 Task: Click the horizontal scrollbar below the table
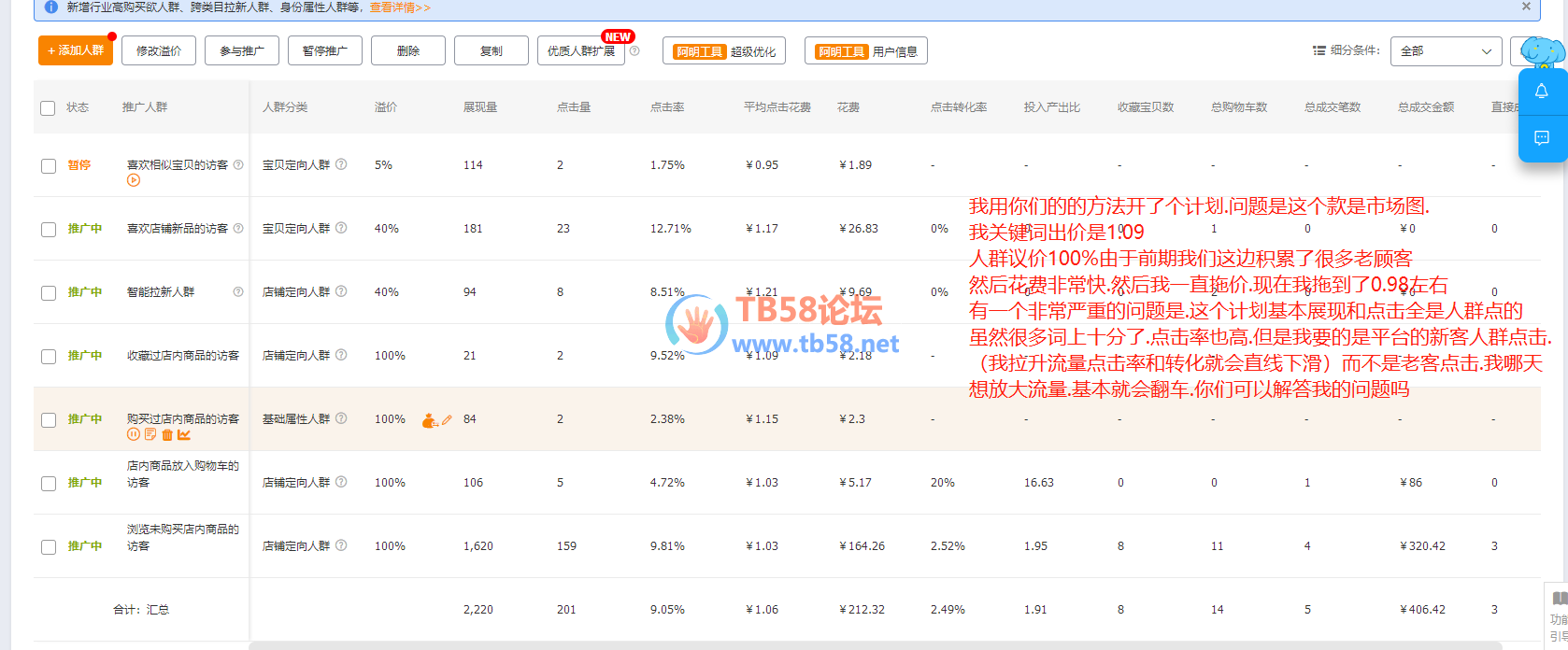click(875, 644)
